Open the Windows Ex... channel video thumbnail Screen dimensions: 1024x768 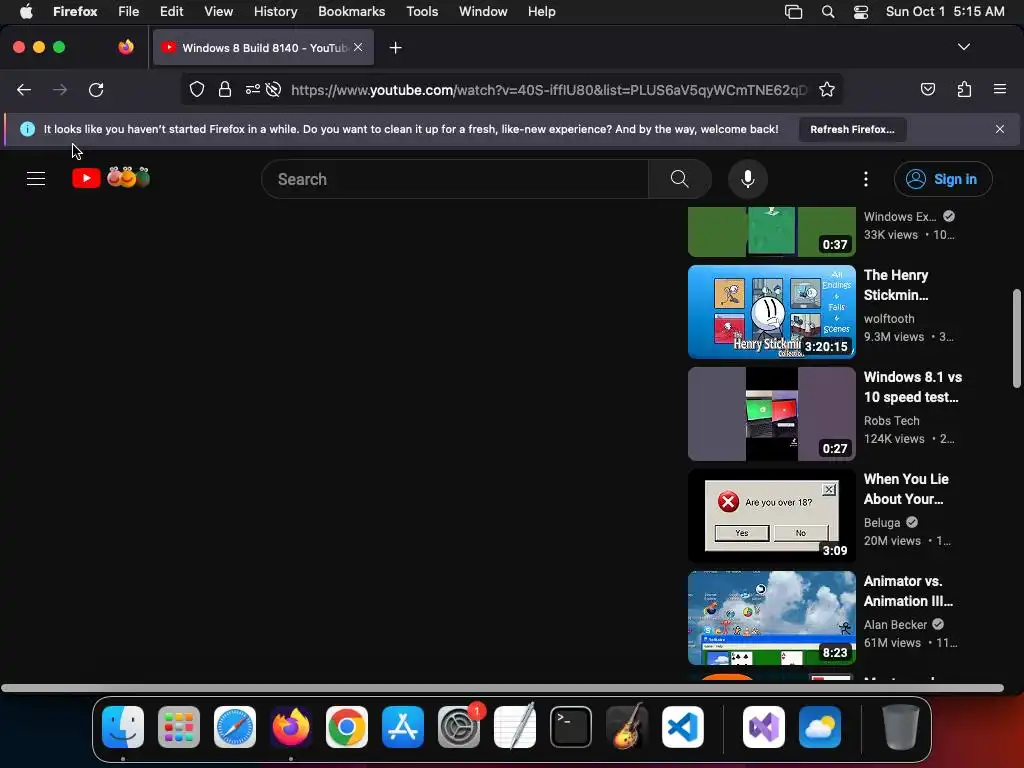point(771,231)
